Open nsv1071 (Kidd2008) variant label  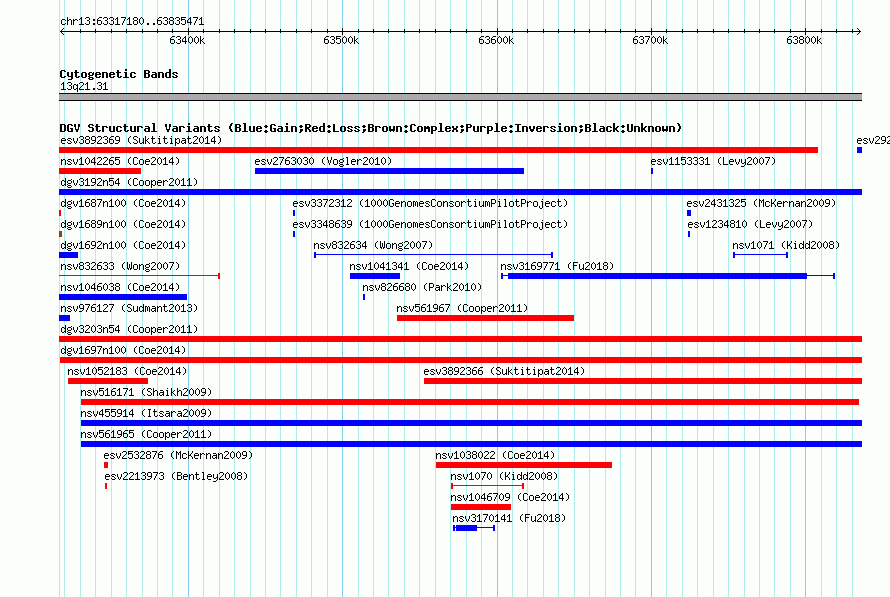click(x=786, y=245)
